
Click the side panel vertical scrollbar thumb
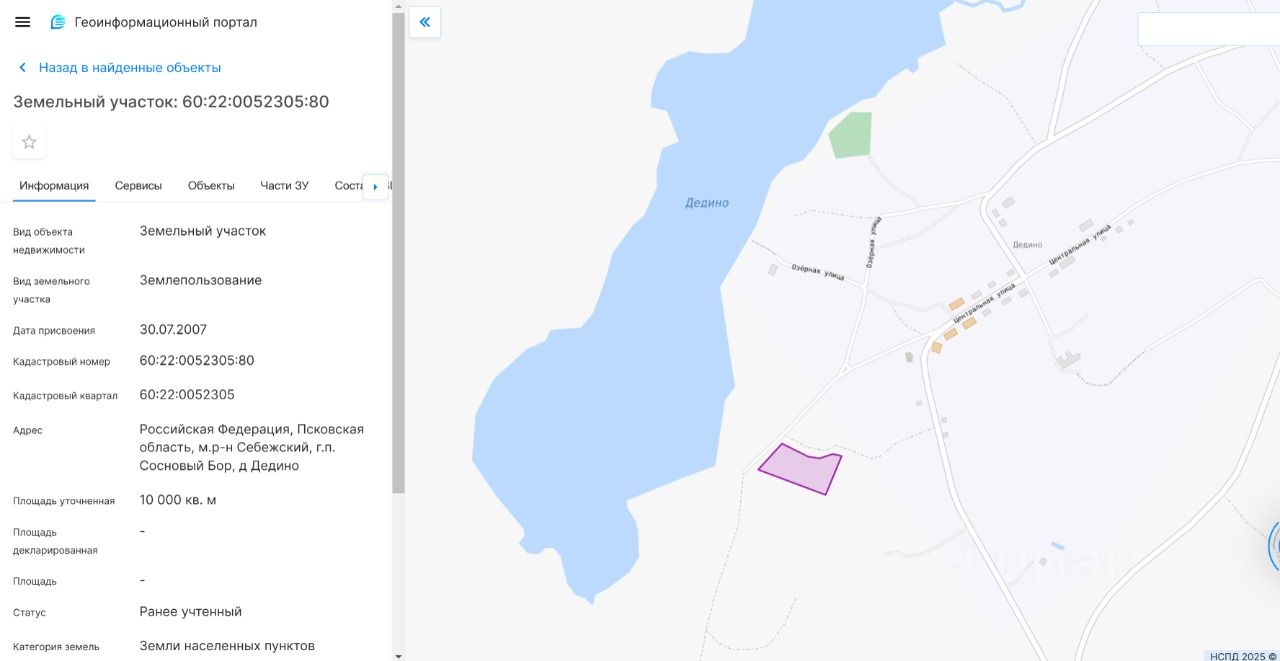click(x=398, y=253)
